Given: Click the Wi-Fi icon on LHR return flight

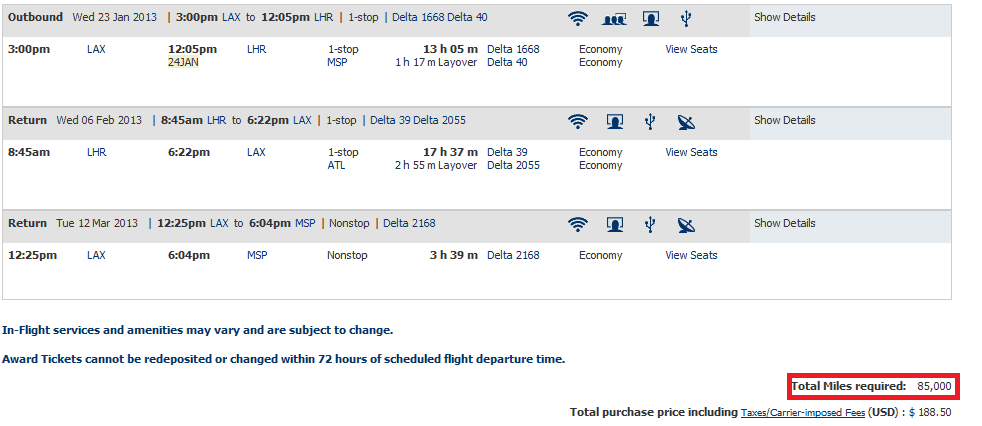Looking at the screenshot, I should pos(577,122).
